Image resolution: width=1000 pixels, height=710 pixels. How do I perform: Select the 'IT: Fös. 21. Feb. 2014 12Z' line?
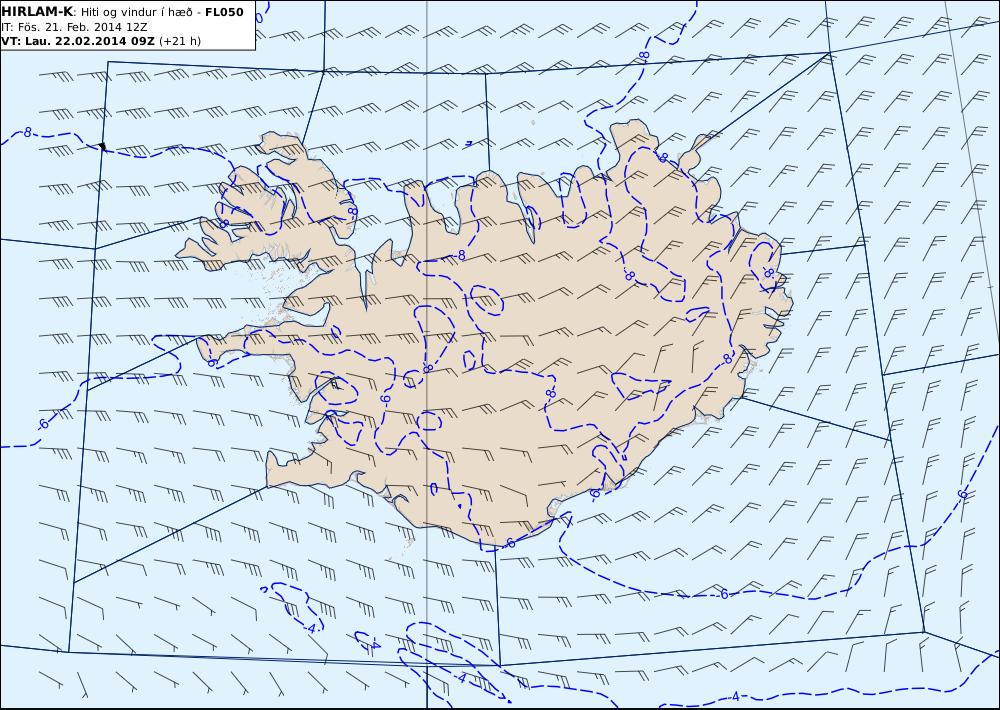(74, 27)
